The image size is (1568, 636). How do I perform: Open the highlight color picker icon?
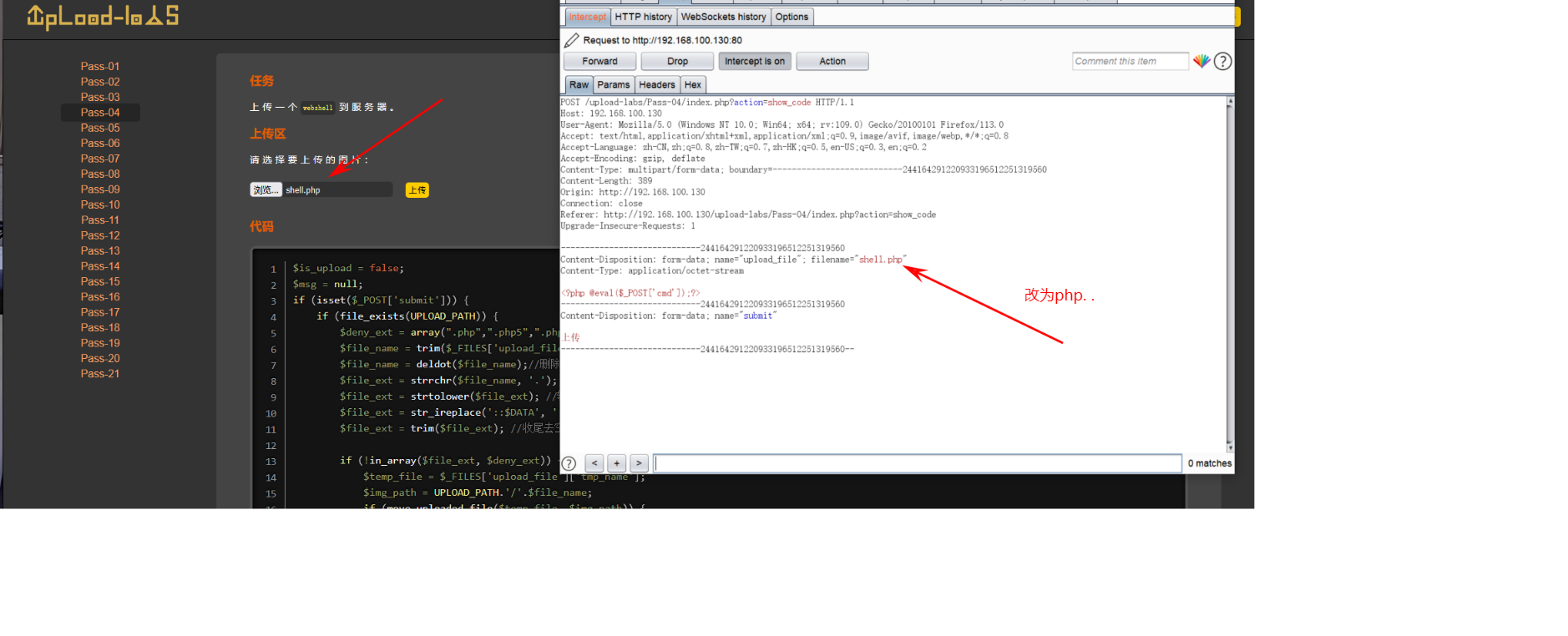[x=1201, y=61]
